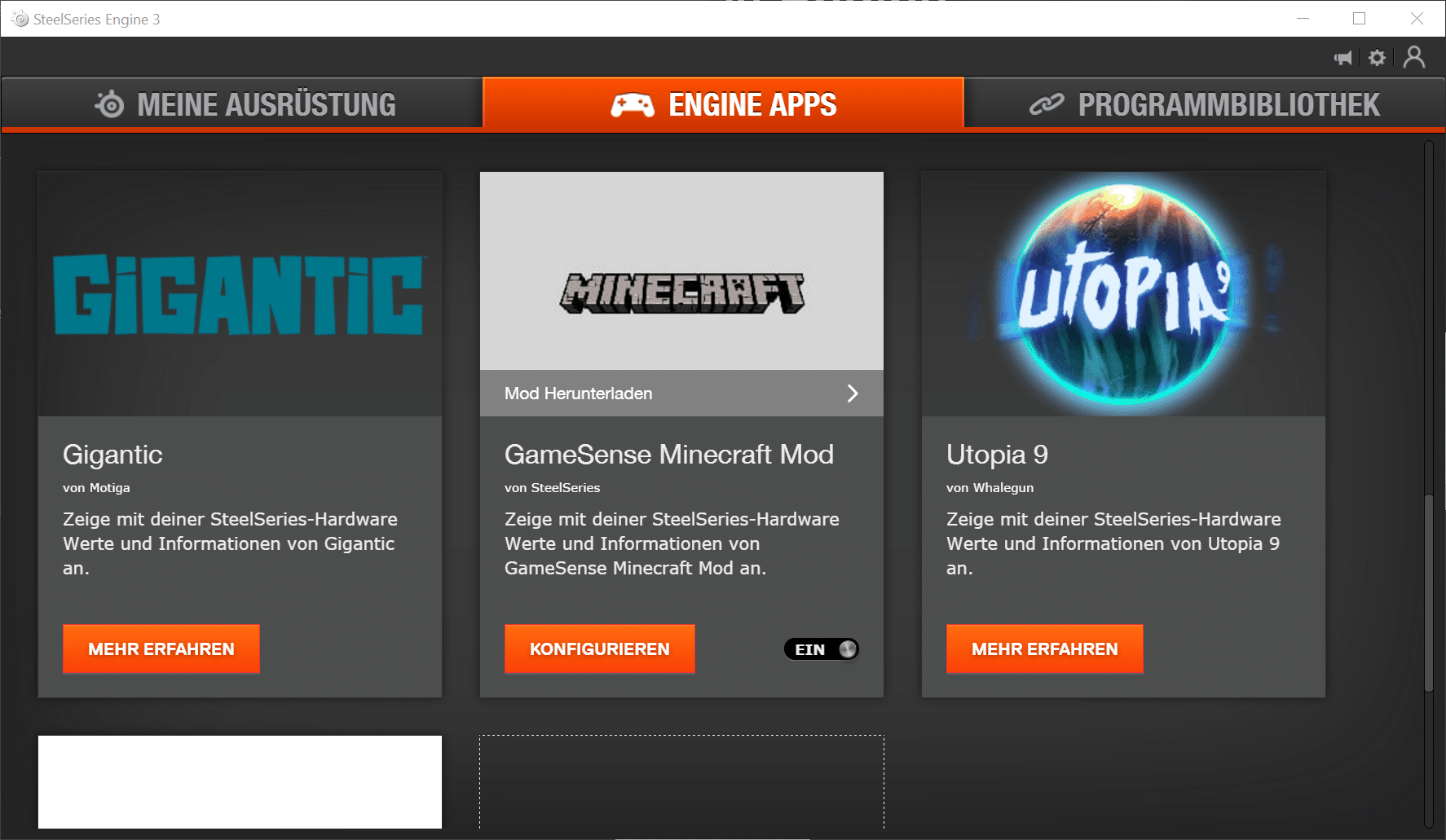Click the SteelSeries icon beside Meine Ausrüstung
The image size is (1446, 840).
[109, 104]
